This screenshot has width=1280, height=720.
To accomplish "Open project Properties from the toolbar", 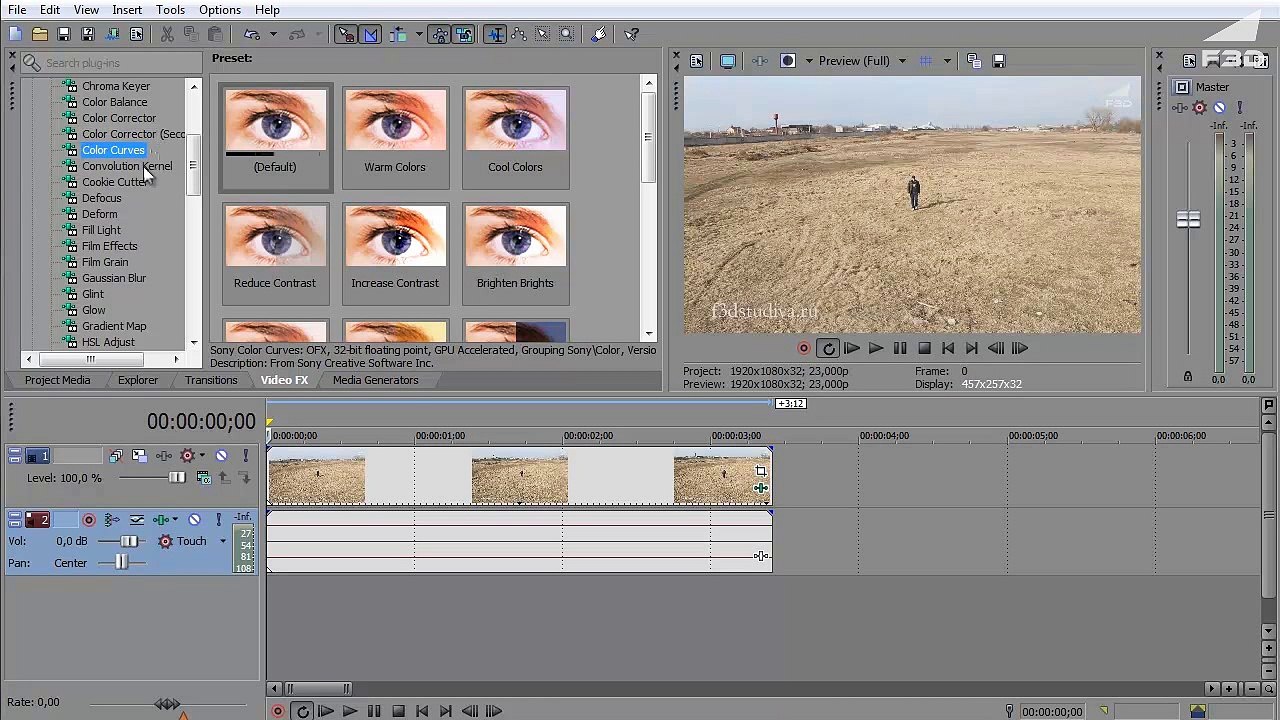I will point(137,34).
